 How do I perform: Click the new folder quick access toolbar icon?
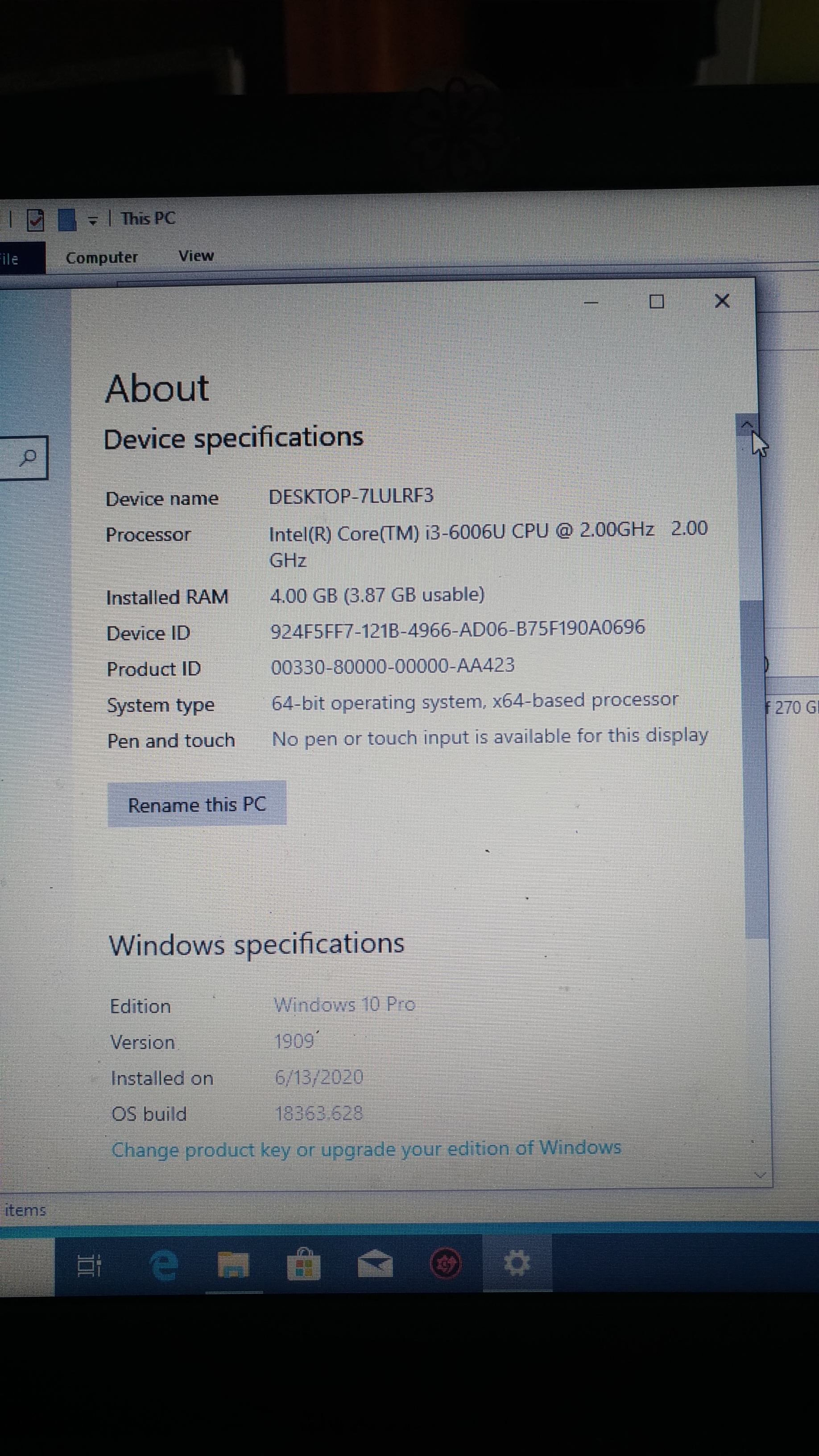tap(67, 219)
